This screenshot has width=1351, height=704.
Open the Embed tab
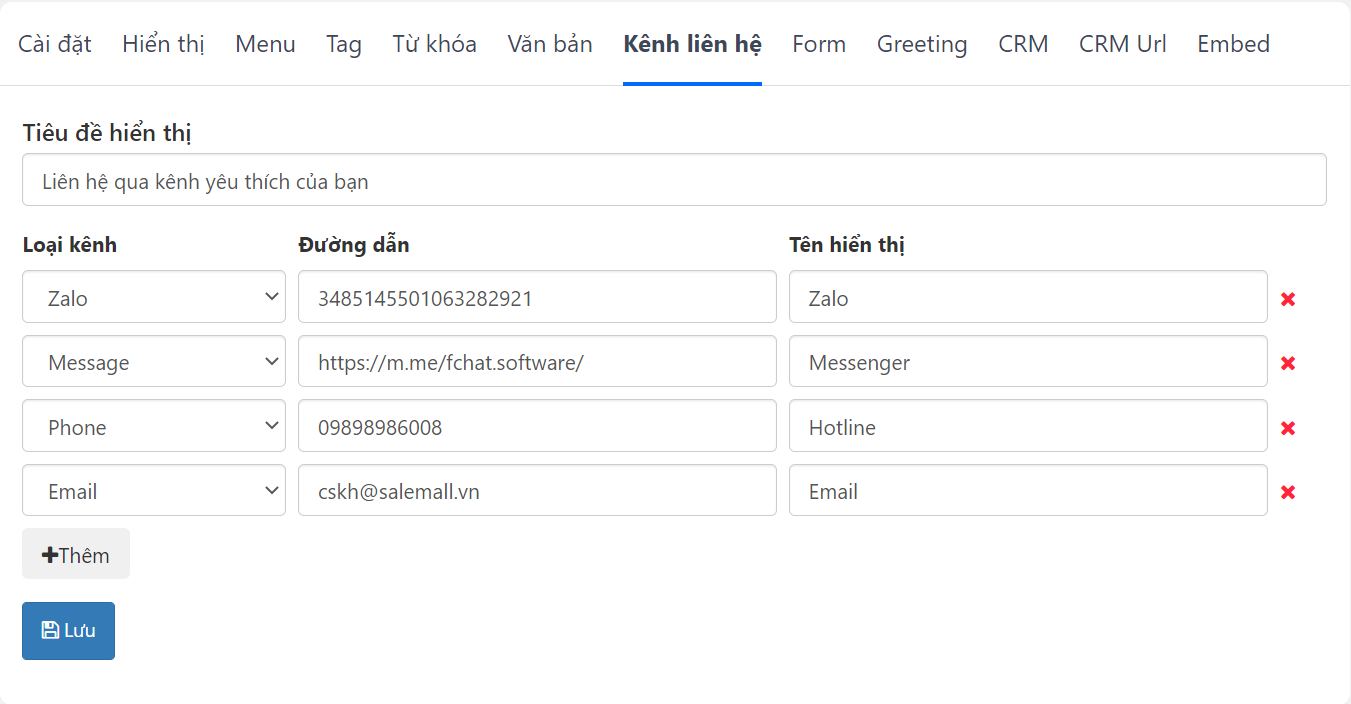[1234, 44]
